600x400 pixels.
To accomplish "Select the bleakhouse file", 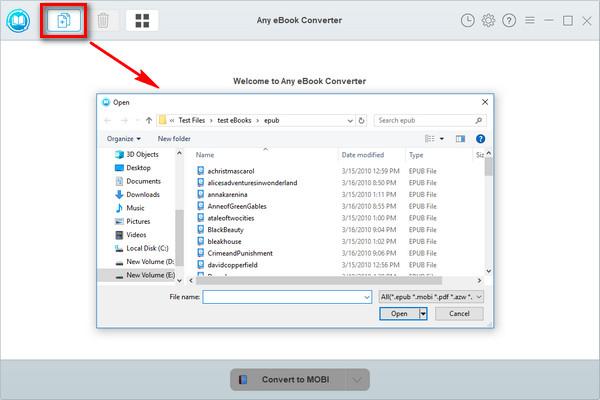I will [x=224, y=242].
